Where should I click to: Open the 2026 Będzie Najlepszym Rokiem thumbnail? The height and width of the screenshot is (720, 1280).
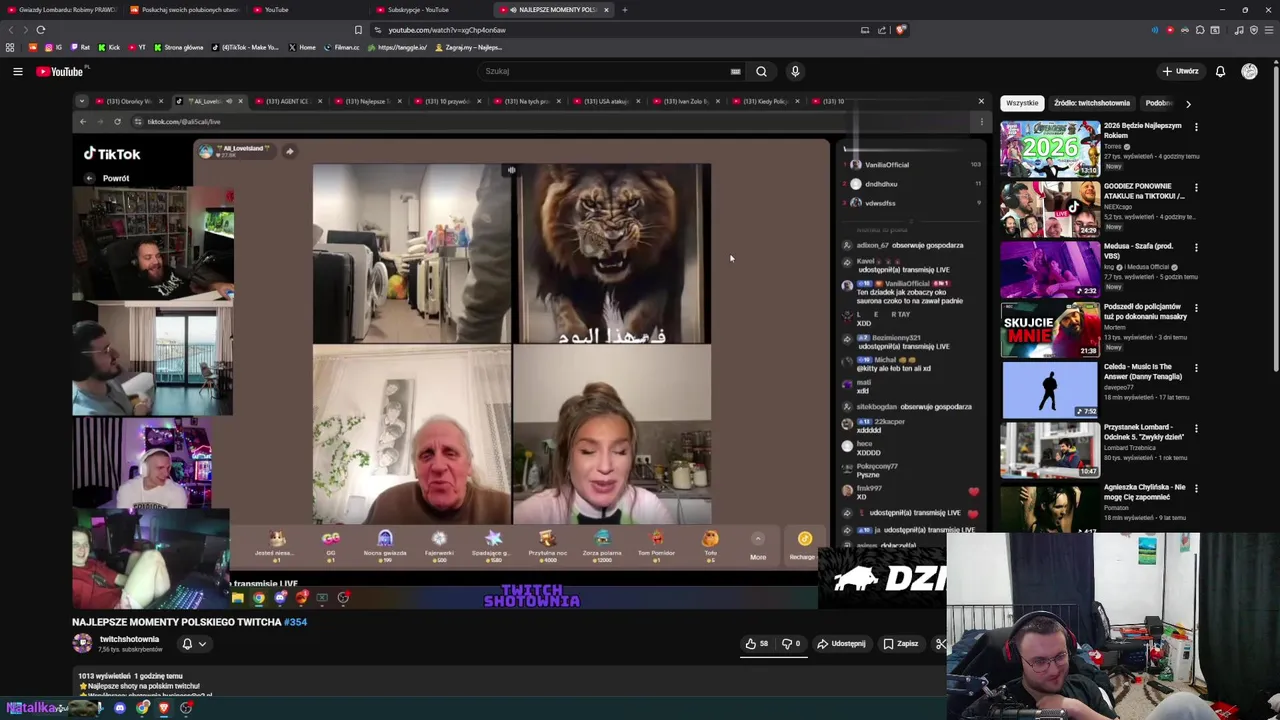(1050, 148)
